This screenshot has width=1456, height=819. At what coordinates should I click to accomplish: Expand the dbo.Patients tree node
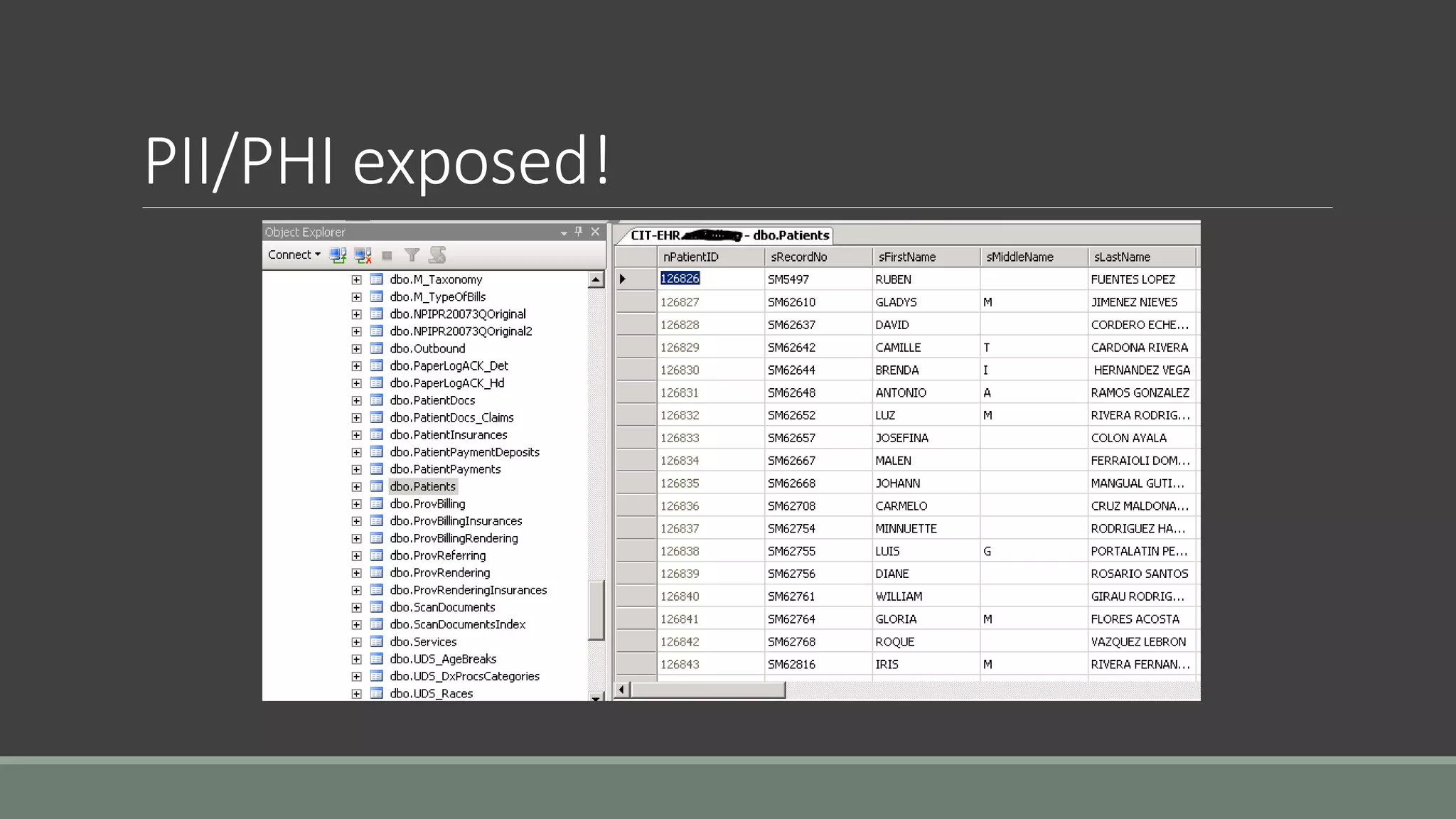point(357,487)
